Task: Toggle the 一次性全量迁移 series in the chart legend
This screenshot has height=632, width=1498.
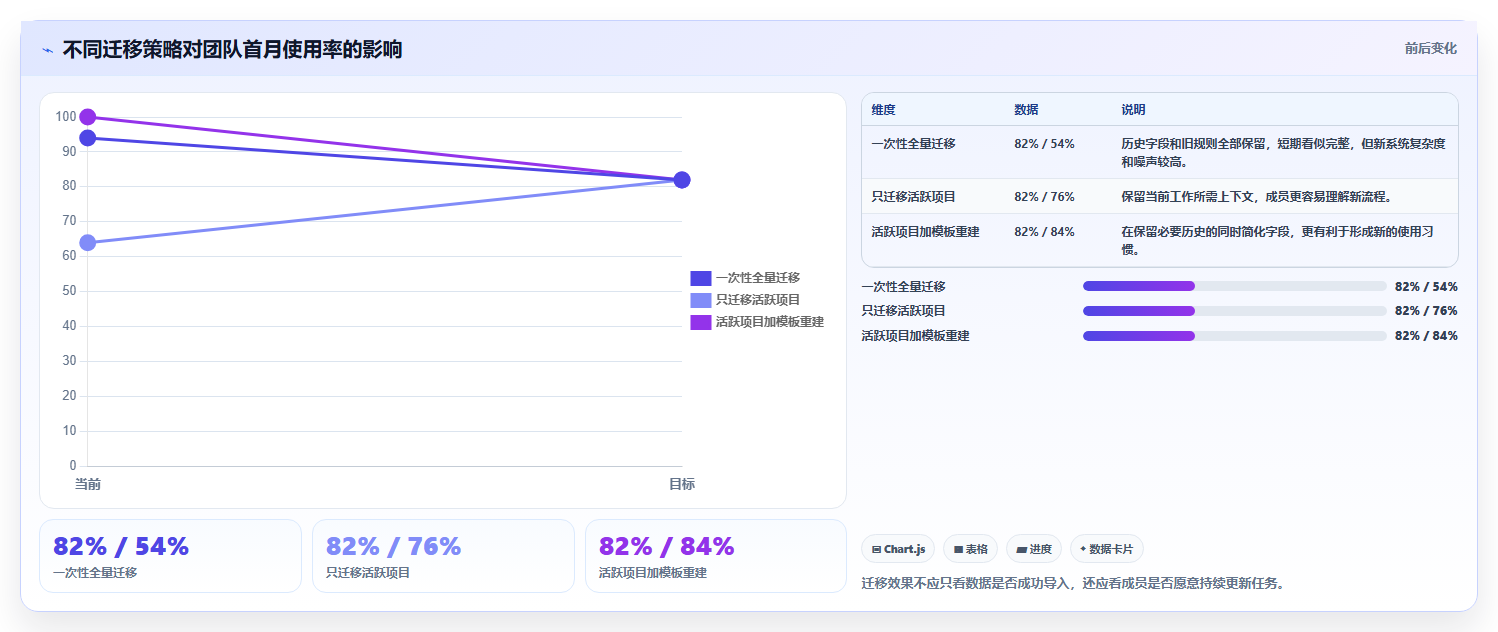Action: 745,278
